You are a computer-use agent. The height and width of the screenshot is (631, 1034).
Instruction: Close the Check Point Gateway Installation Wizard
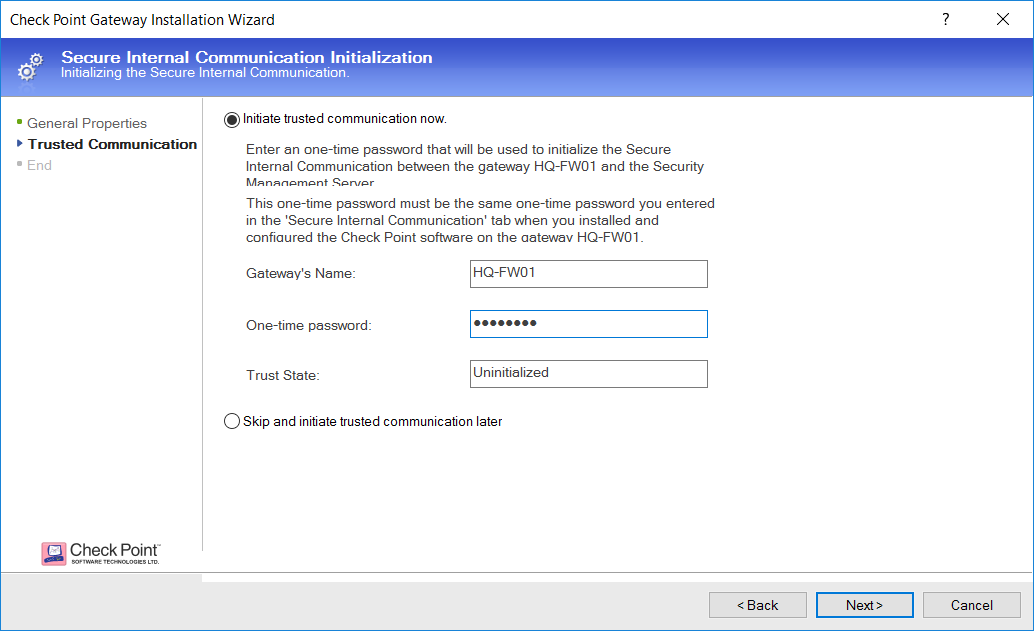point(1003,19)
